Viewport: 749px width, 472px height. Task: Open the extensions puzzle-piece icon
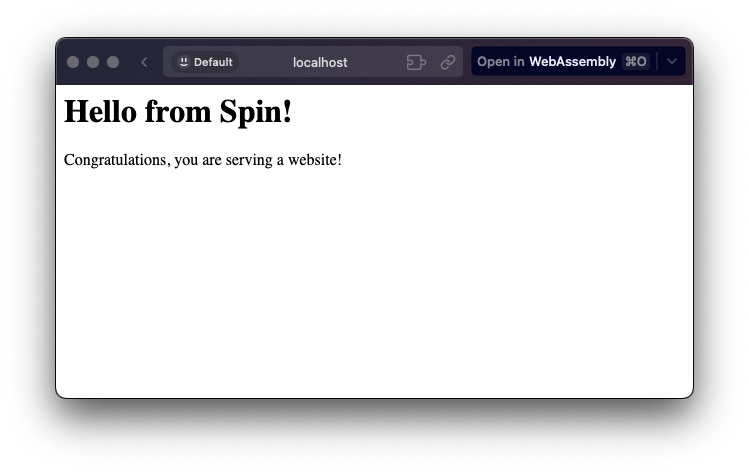(x=416, y=62)
